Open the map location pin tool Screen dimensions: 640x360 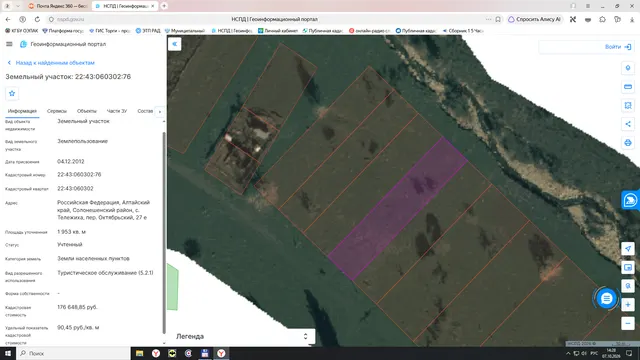click(628, 68)
